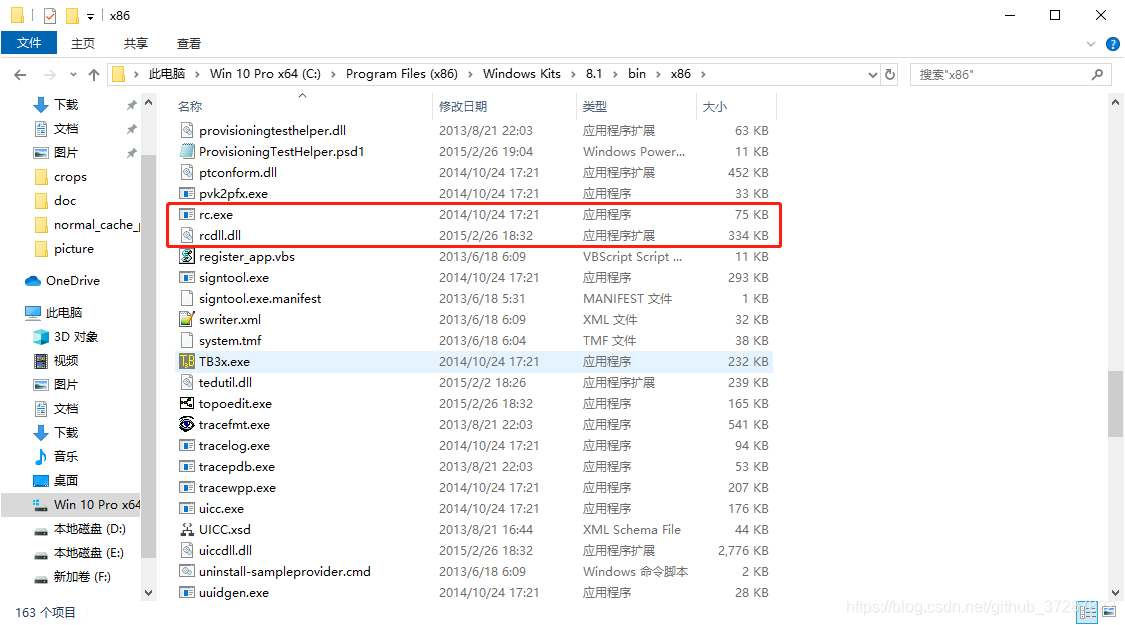Viewport: 1125px width, 625px height.
Task: Go up one folder level
Action: (94, 75)
